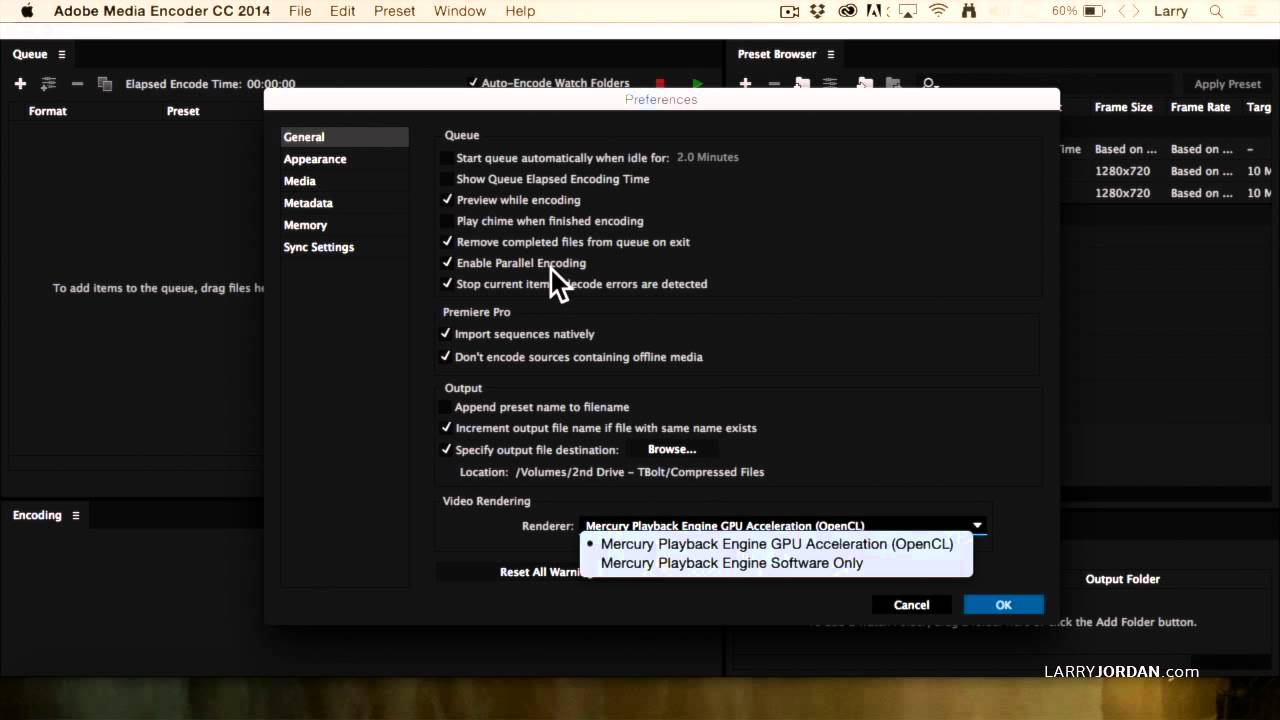The width and height of the screenshot is (1280, 720).
Task: Uncheck Preview while encoding
Action: click(446, 200)
